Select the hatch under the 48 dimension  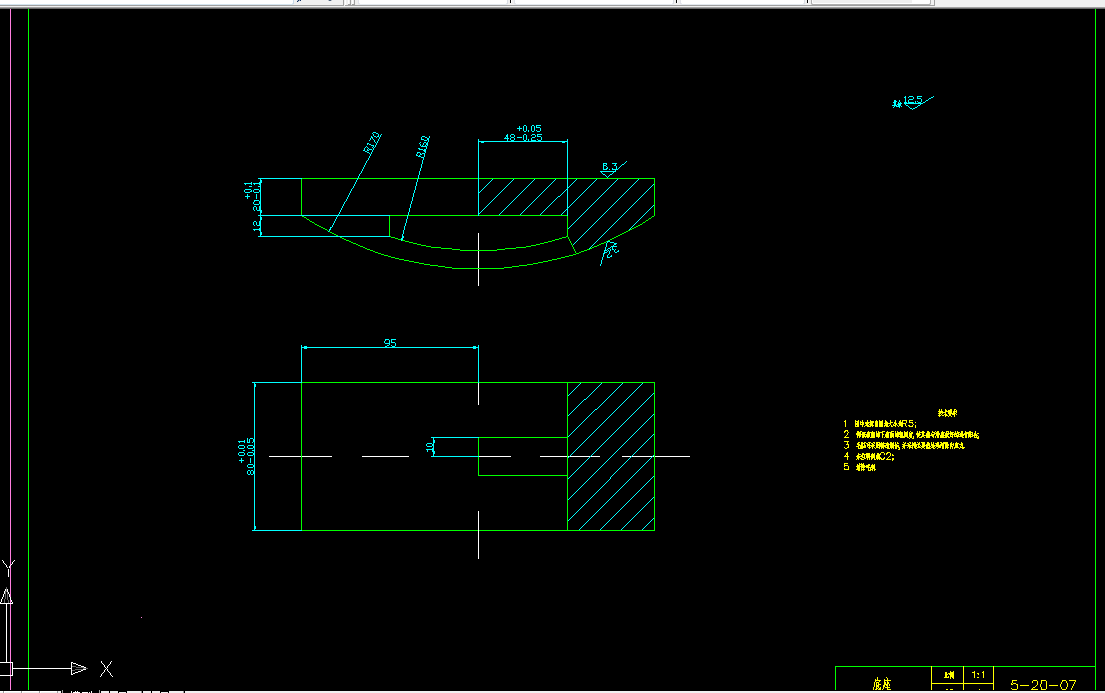(x=523, y=197)
